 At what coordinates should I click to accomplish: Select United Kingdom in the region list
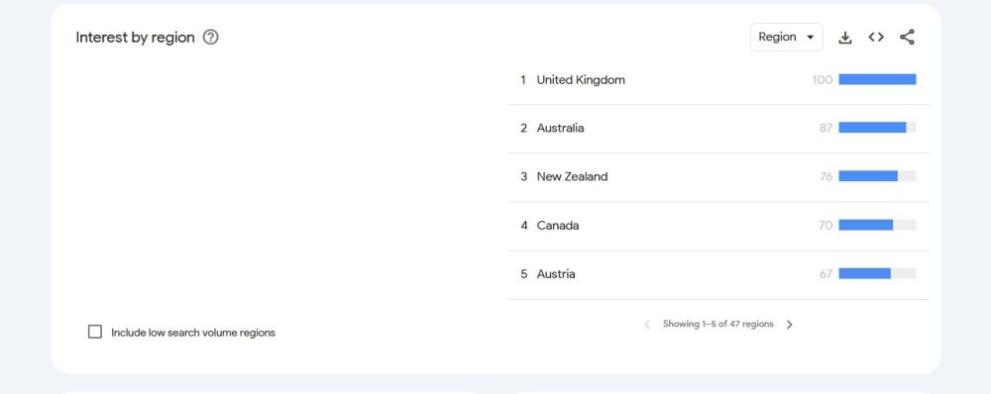tap(718, 80)
